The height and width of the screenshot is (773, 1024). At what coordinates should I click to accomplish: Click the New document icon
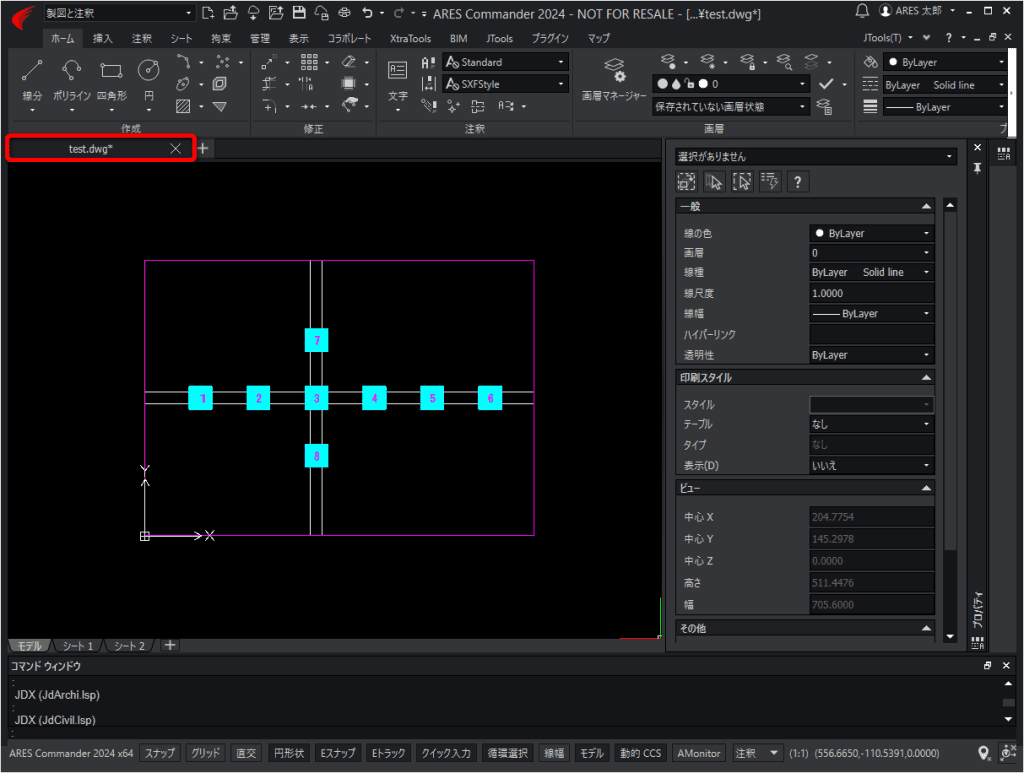click(x=208, y=12)
